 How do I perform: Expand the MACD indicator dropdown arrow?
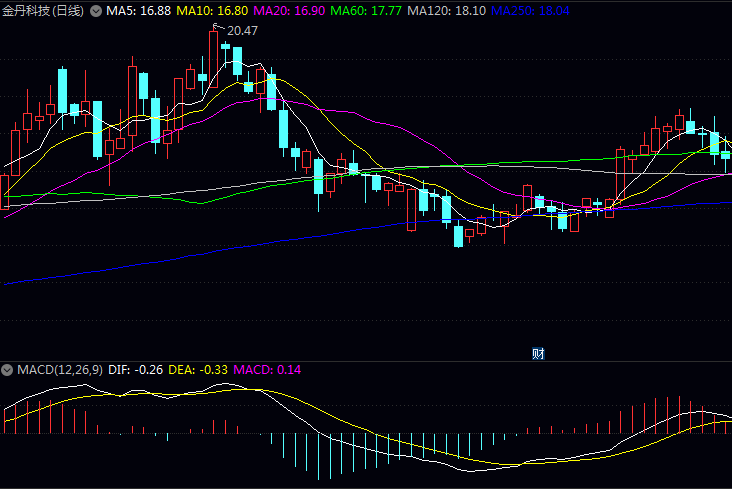[x=8, y=370]
